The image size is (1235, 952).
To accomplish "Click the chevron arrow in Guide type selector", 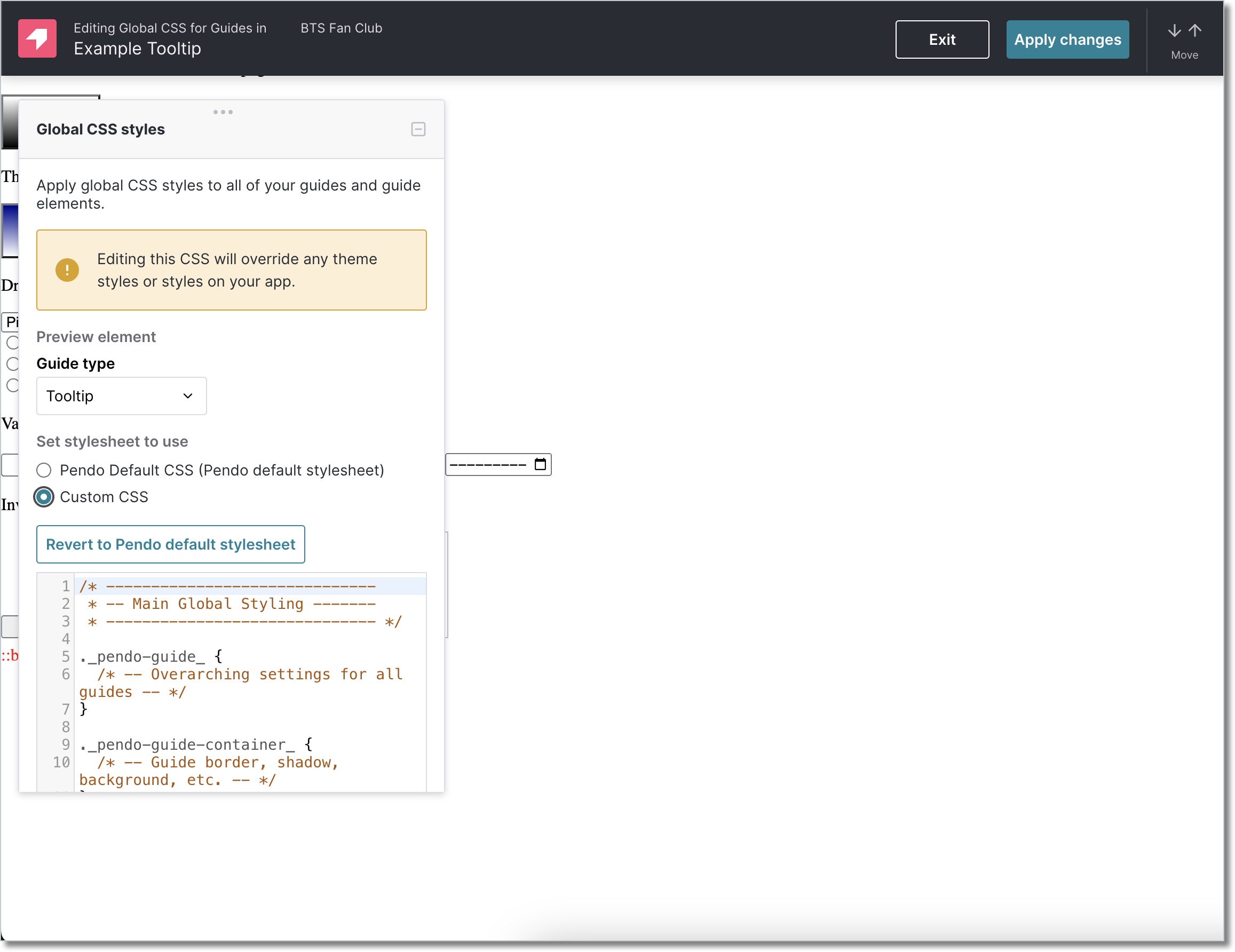I will click(x=188, y=396).
